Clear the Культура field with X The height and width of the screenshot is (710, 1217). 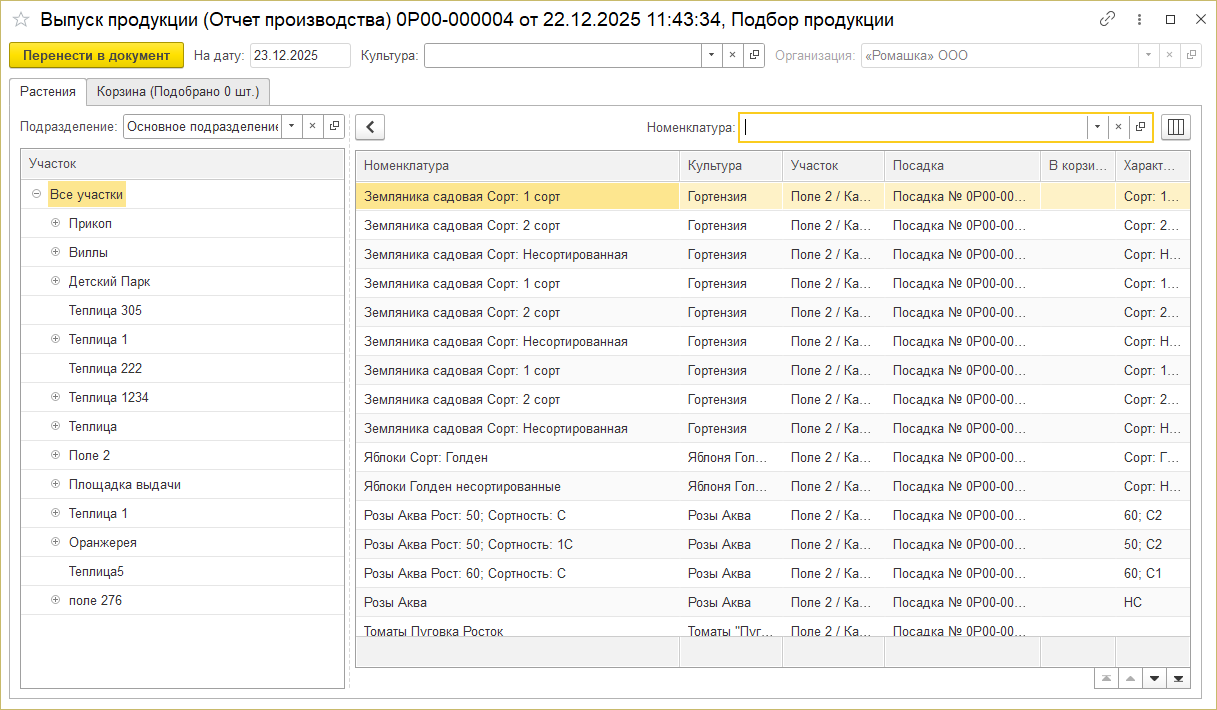pyautogui.click(x=732, y=56)
